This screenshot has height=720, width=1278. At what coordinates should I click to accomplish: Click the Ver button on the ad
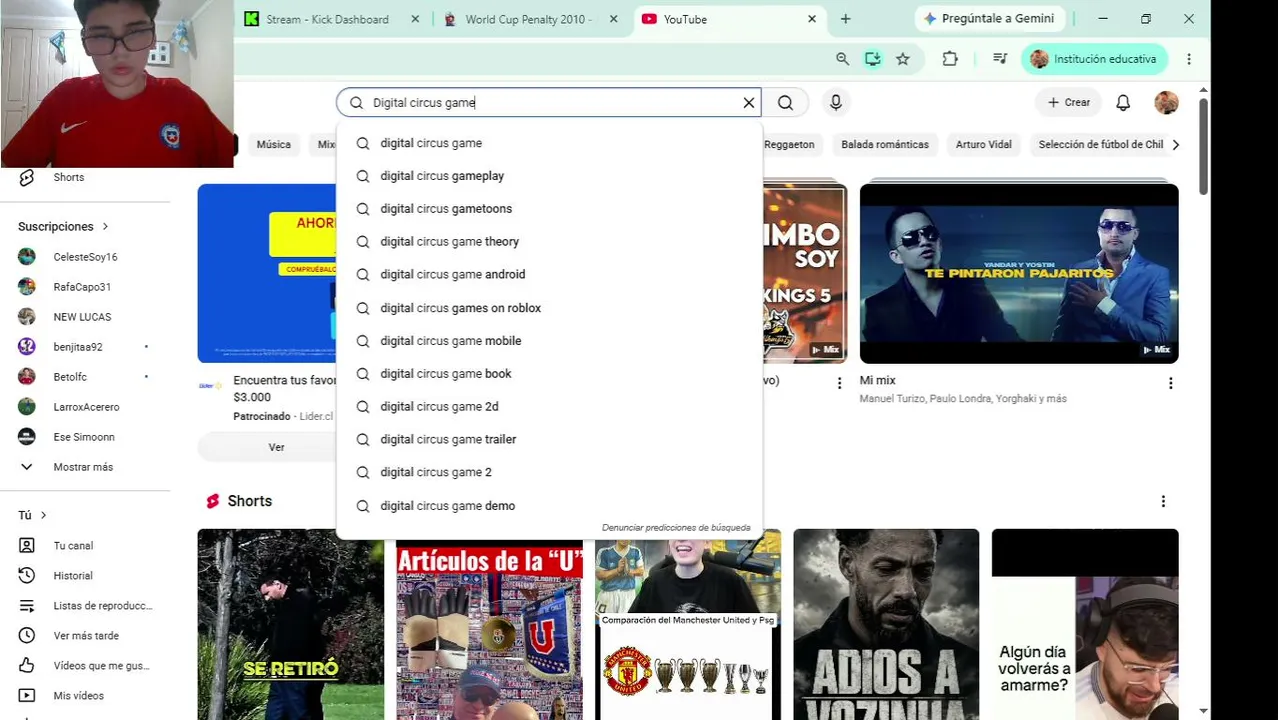(x=276, y=447)
